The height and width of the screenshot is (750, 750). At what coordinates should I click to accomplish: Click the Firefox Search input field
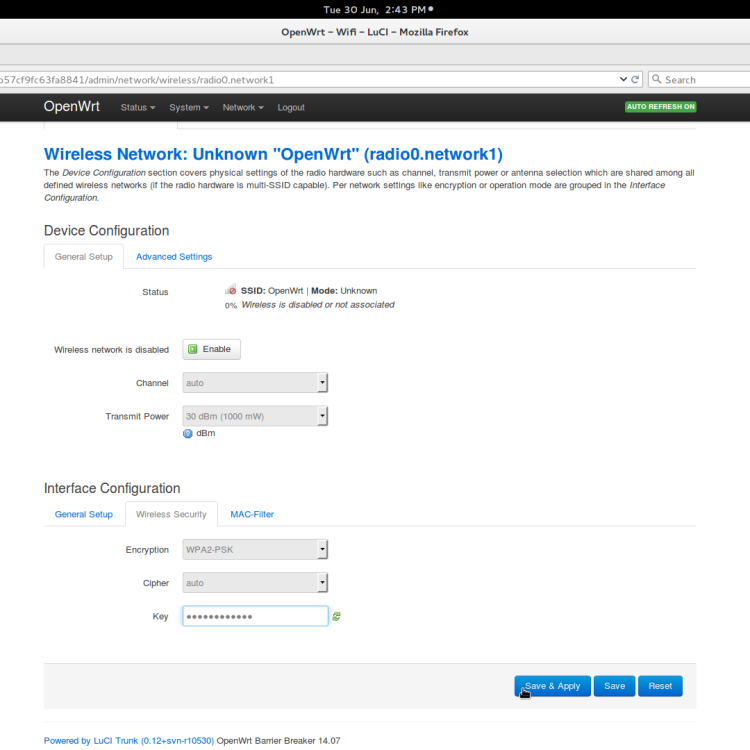click(700, 79)
